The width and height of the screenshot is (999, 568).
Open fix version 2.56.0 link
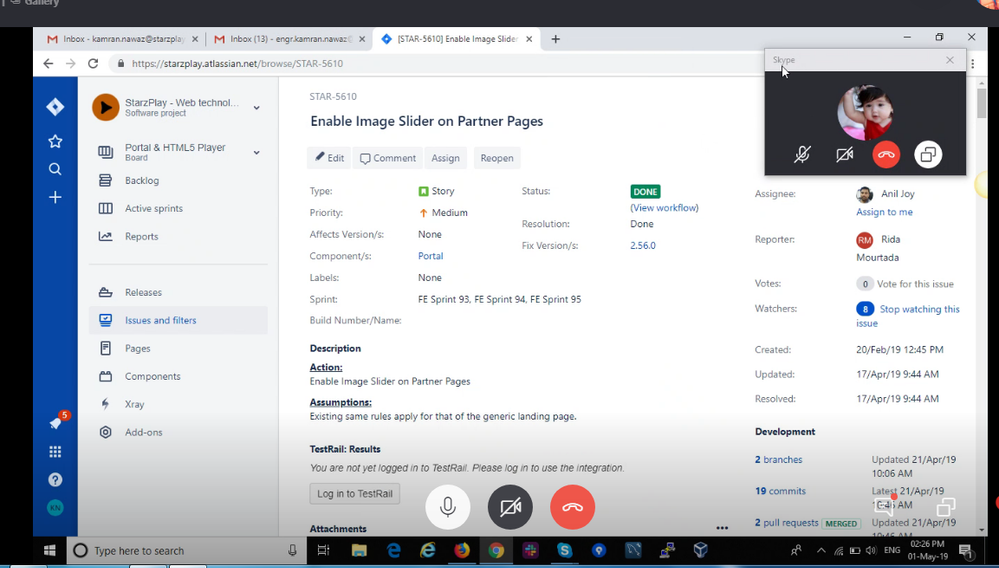tap(643, 245)
